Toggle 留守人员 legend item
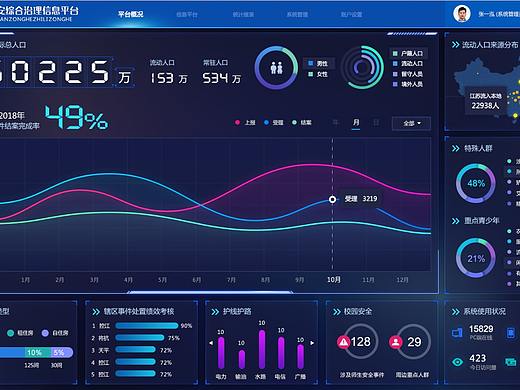This screenshot has height=390, width=520. point(408,74)
